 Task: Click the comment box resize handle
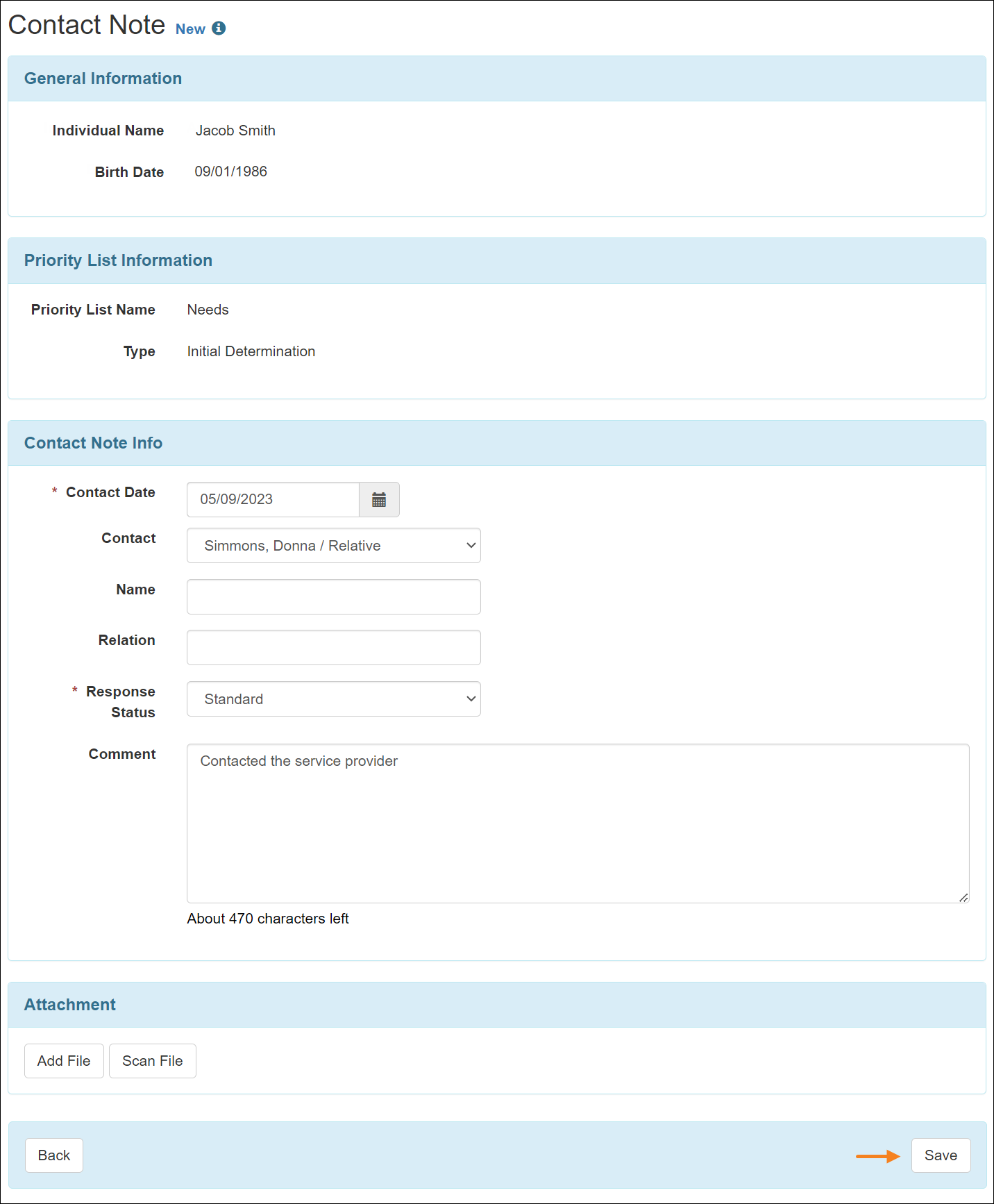coord(963,897)
